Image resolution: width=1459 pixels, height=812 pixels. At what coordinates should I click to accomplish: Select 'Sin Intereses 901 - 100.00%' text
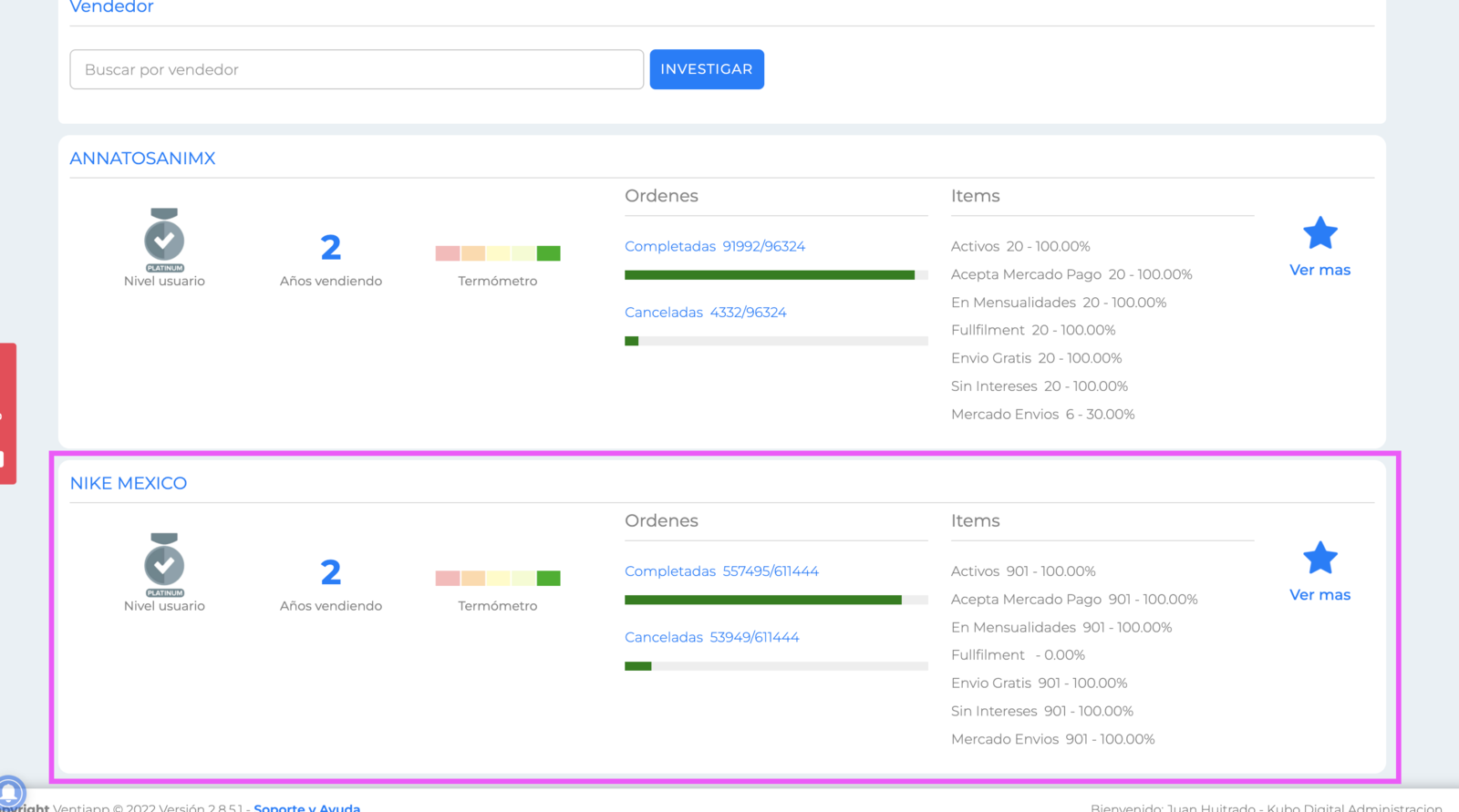point(1042,711)
